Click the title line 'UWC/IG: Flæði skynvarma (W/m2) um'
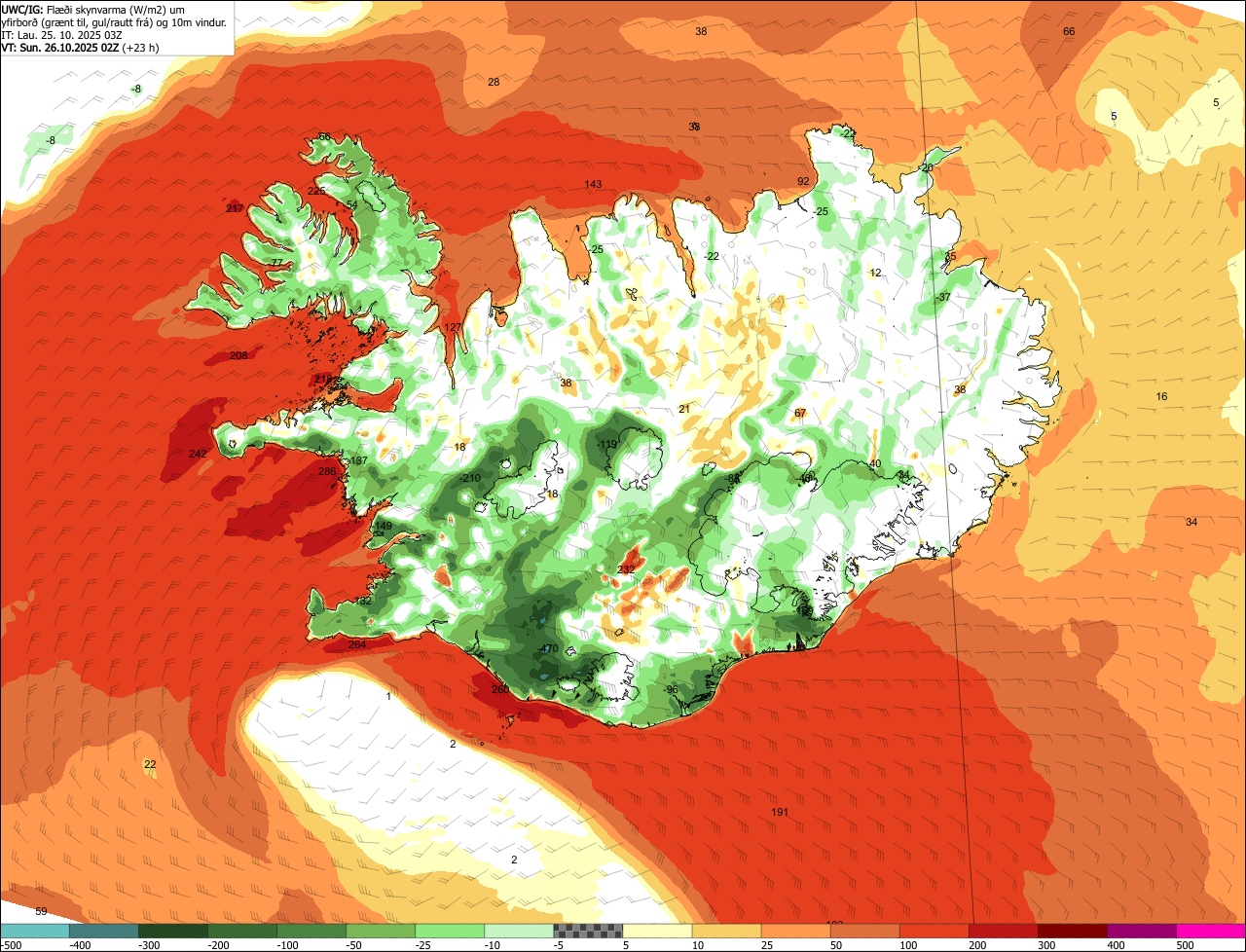Screen dimensions: 1246x952 (x=93, y=9)
